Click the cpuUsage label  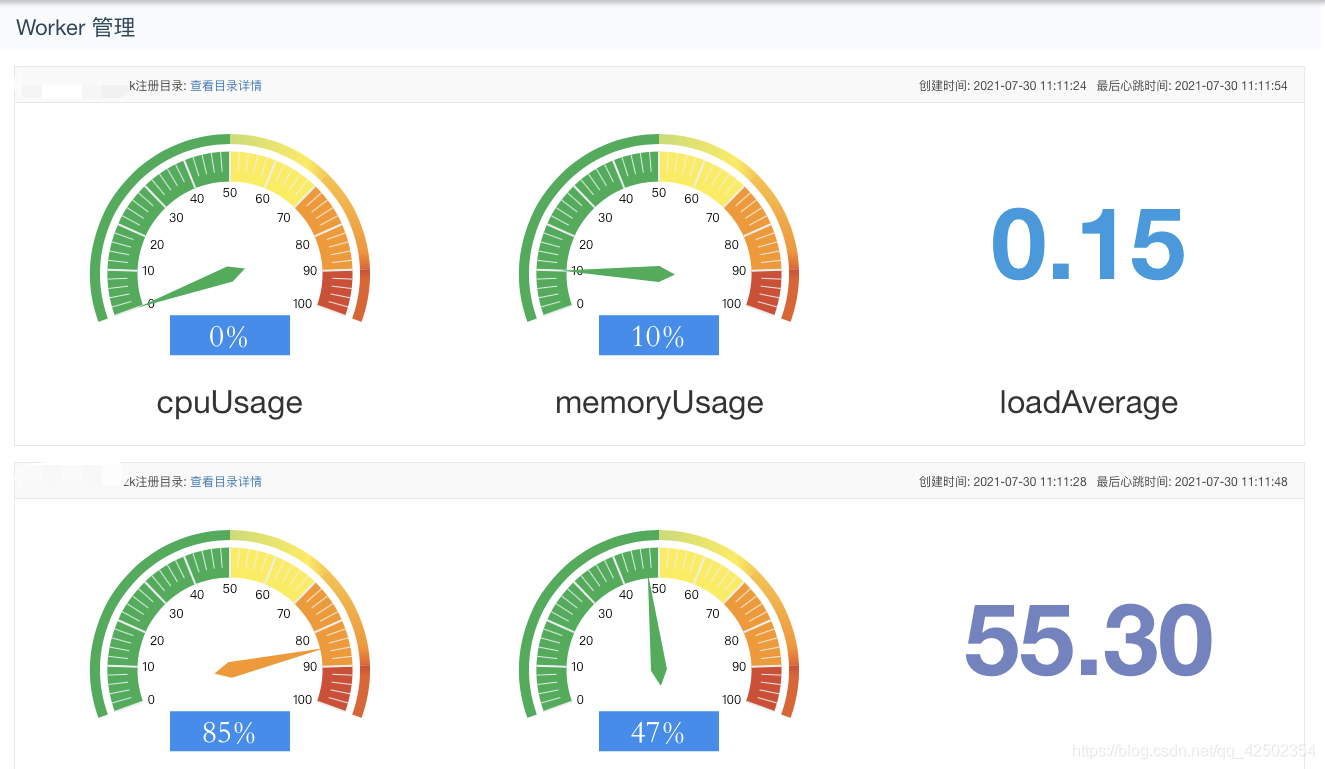pos(230,403)
